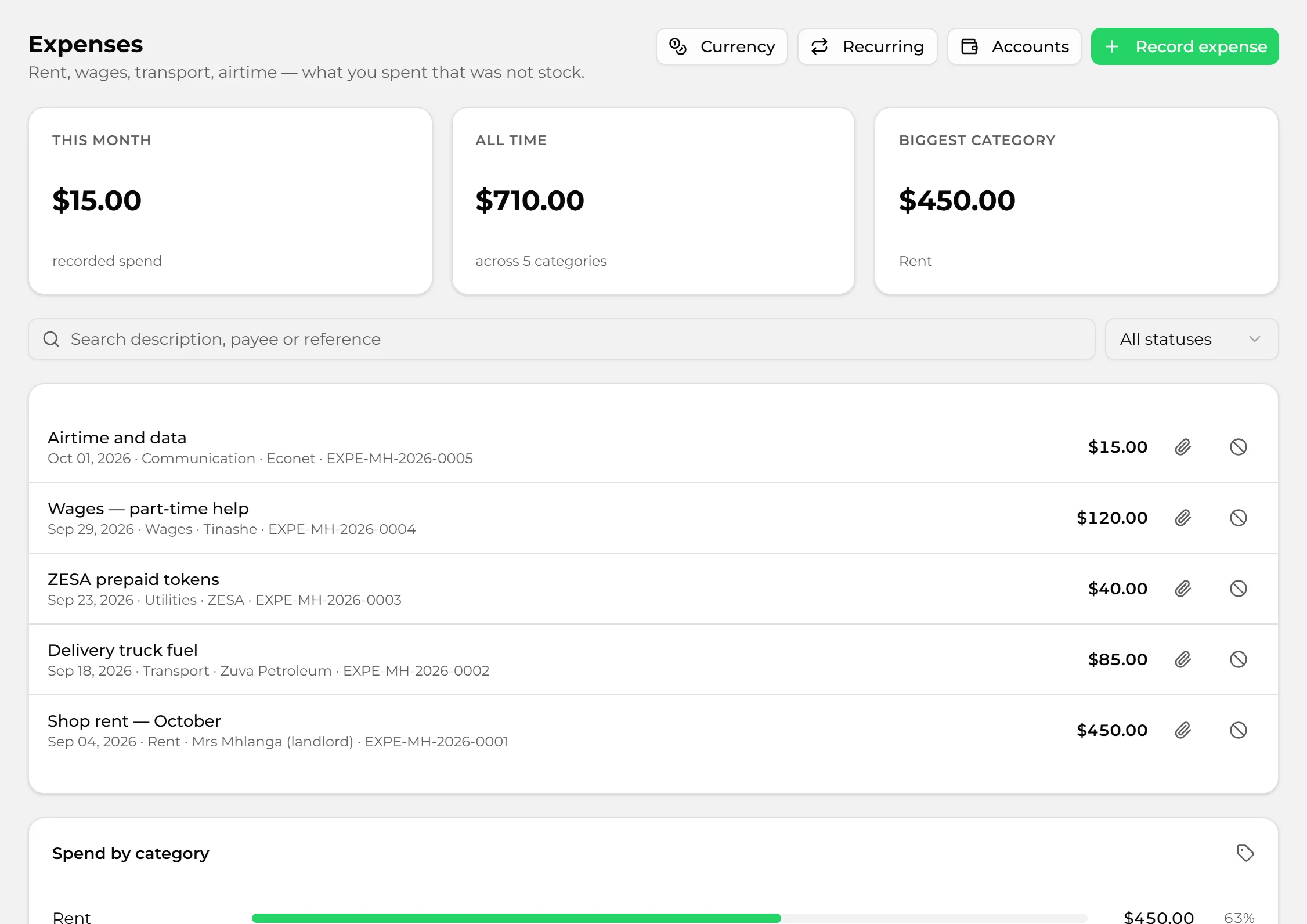1307x924 pixels.
Task: Click the This Month $15.00 card
Action: [x=230, y=201]
